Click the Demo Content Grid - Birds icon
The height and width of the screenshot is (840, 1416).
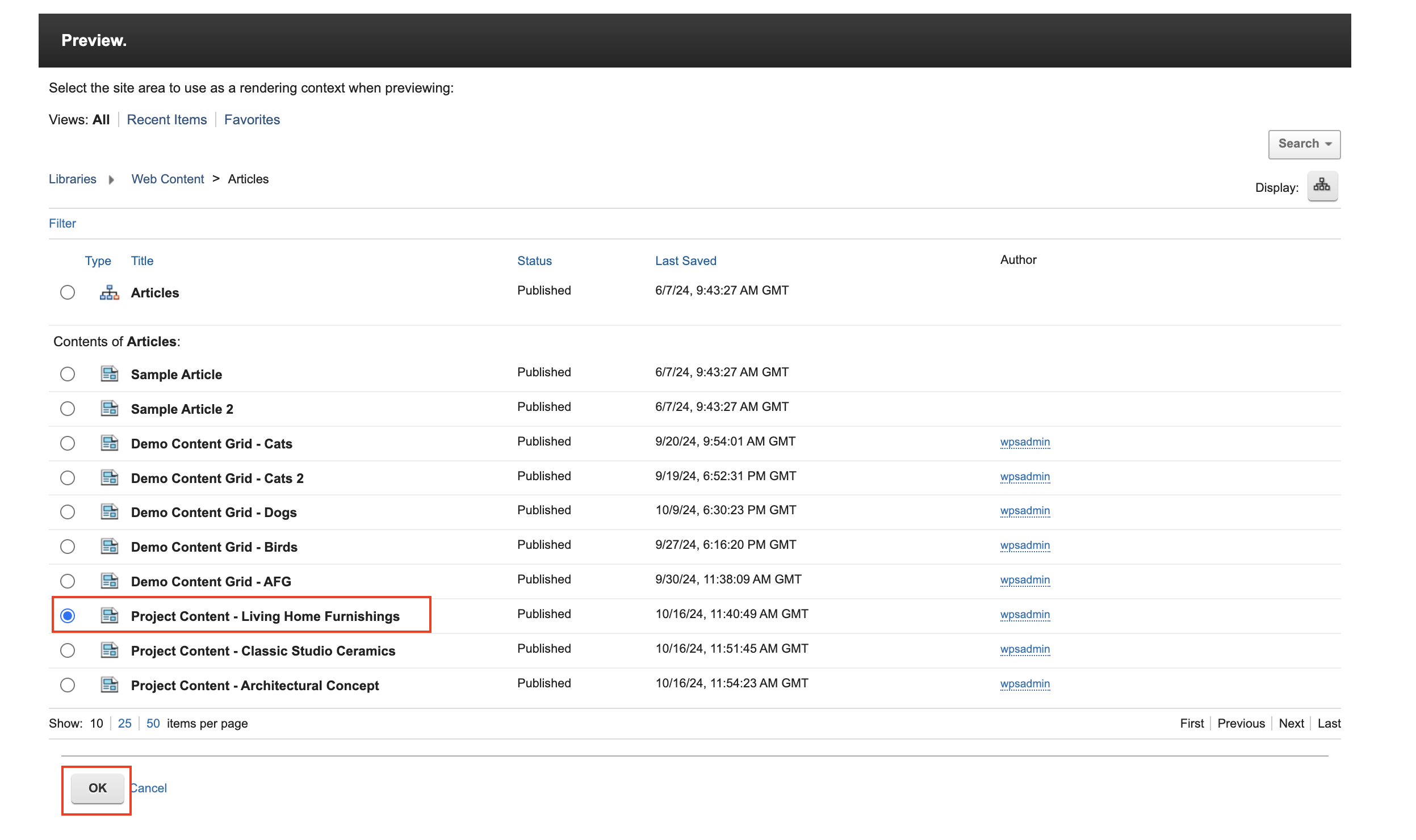(x=109, y=547)
